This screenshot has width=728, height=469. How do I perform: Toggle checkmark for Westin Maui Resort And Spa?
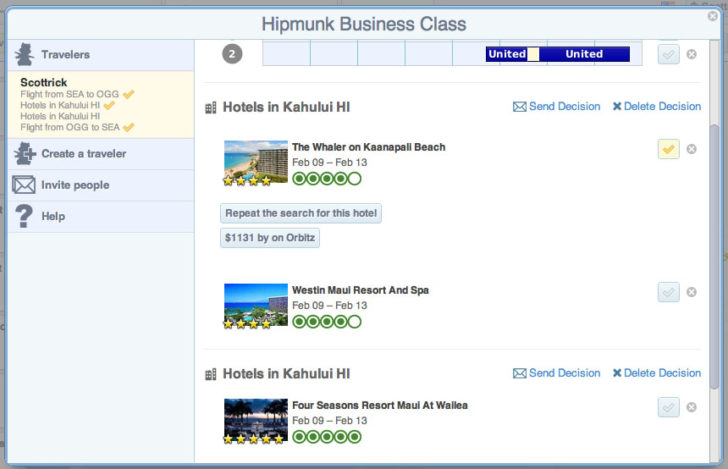coord(669,292)
